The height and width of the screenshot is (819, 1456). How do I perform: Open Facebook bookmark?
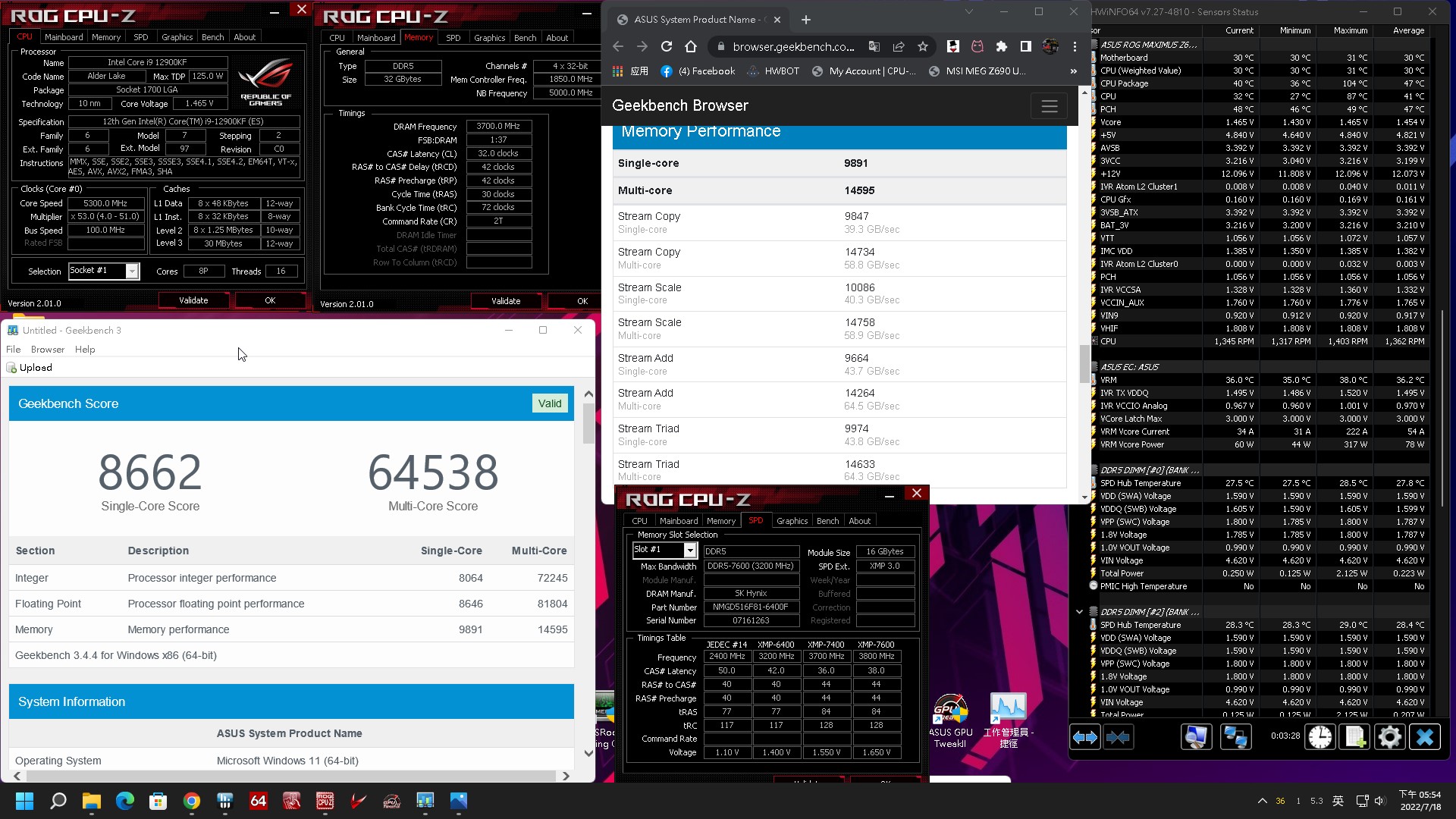[x=698, y=71]
